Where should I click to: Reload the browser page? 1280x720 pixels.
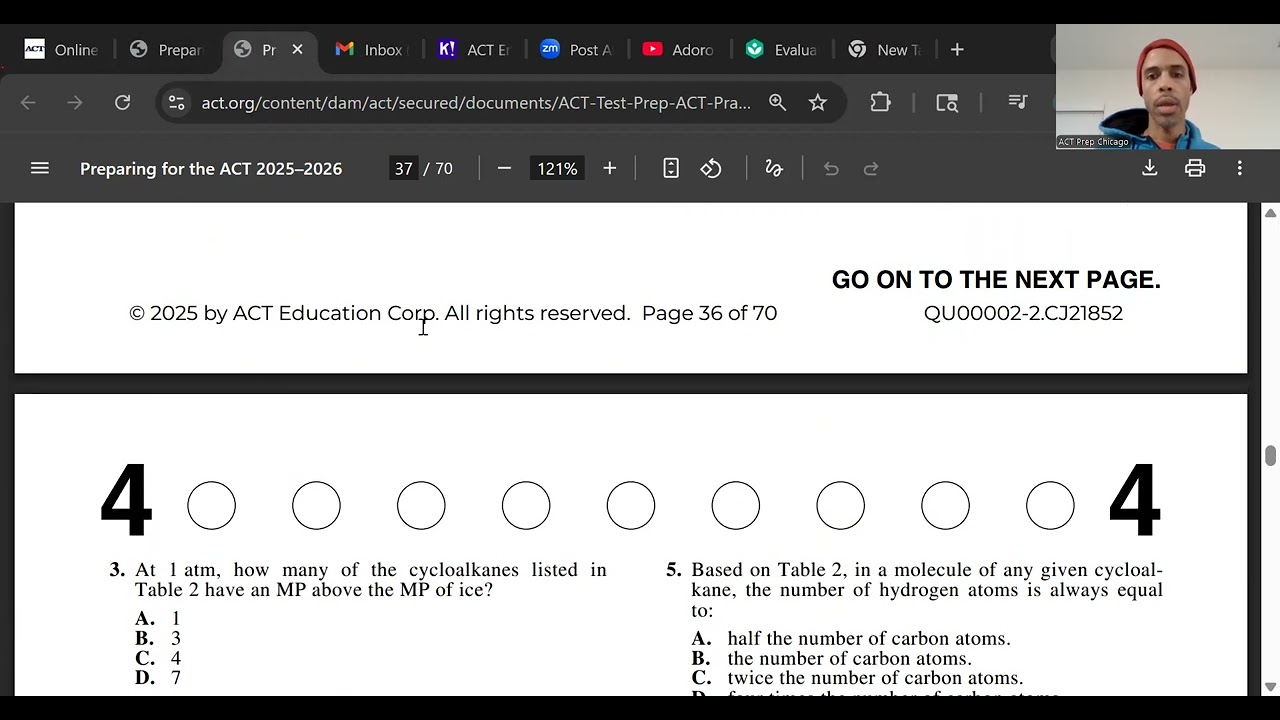point(122,102)
